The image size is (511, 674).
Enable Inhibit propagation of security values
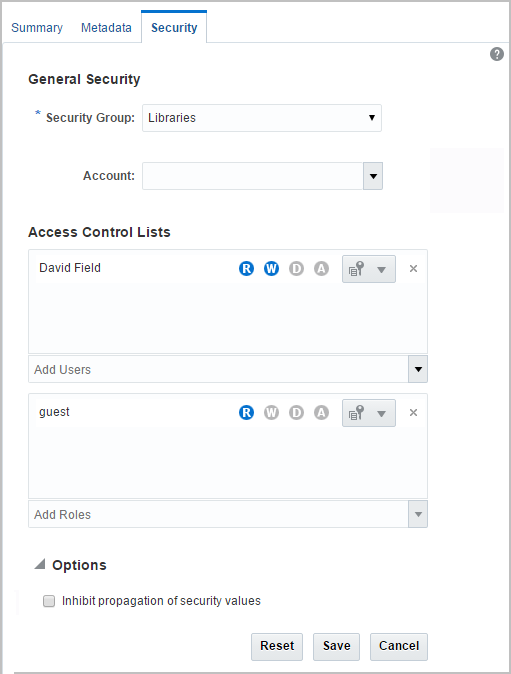click(x=49, y=601)
